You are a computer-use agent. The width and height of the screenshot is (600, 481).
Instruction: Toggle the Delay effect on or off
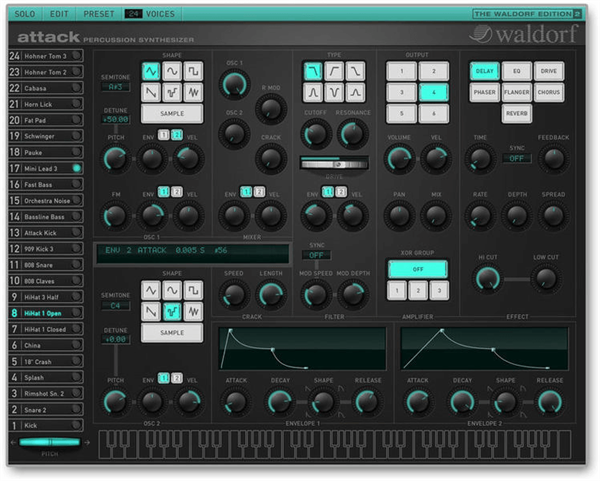pos(484,71)
